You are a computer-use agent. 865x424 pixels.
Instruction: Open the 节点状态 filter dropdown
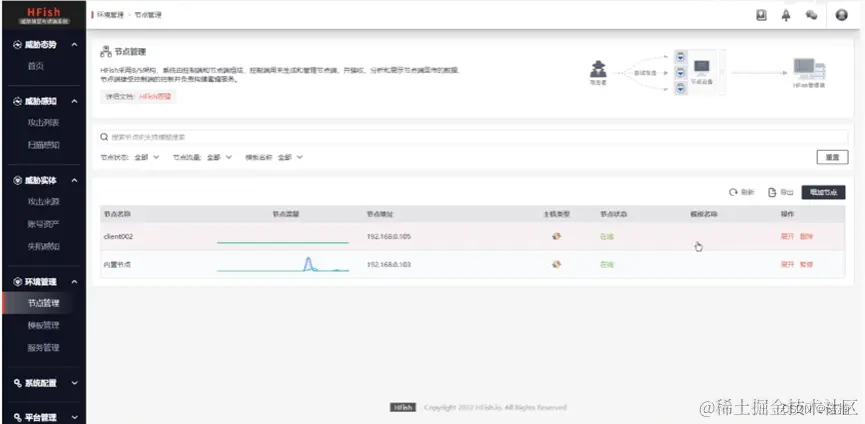146,157
